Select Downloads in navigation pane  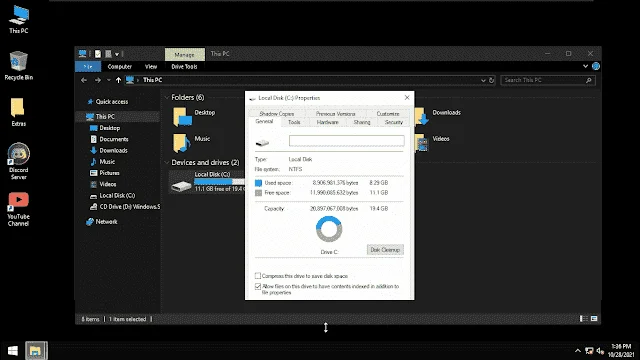(x=109, y=151)
